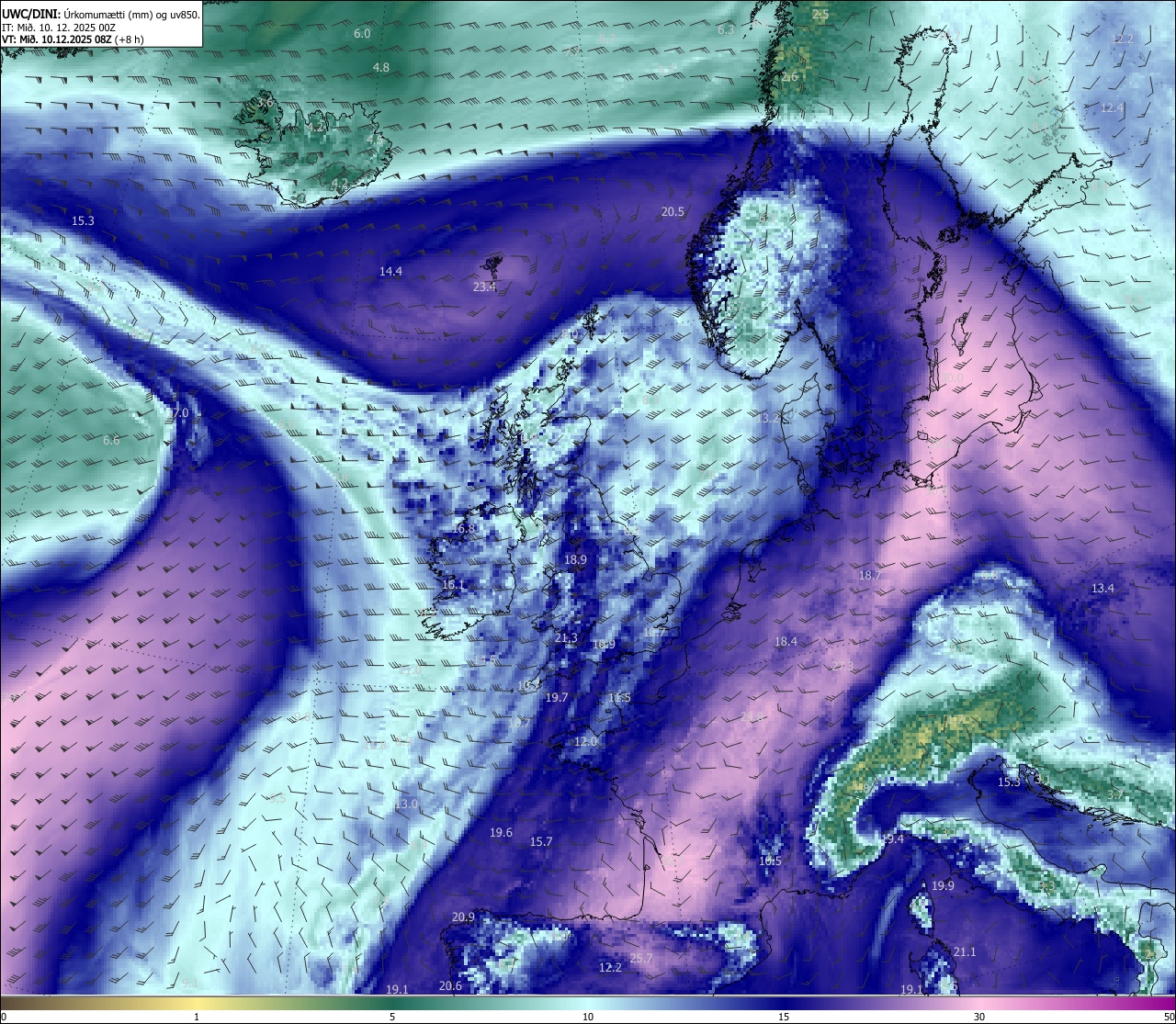Click the map value 23.4

pyautogui.click(x=484, y=287)
